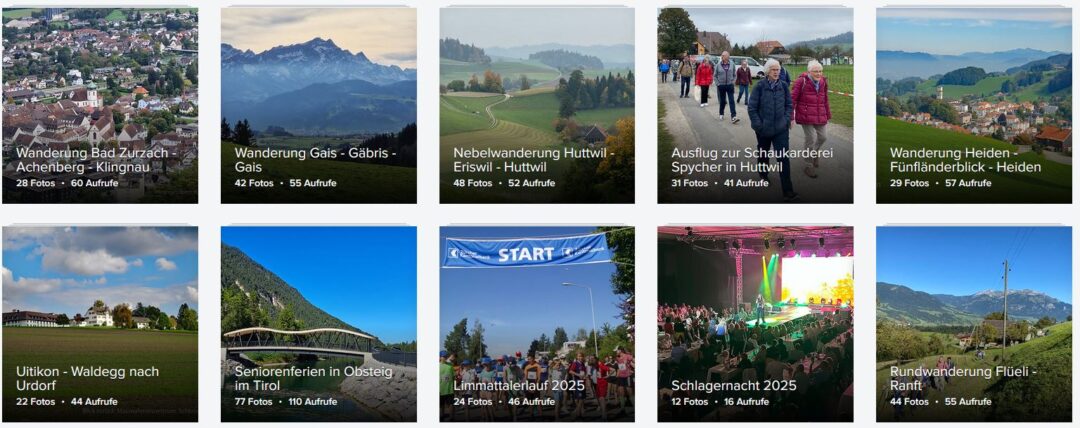Image resolution: width=1080 pixels, height=428 pixels.
Task: Open the Seniorenferien in Obsteig im Tirol album
Action: click(318, 324)
